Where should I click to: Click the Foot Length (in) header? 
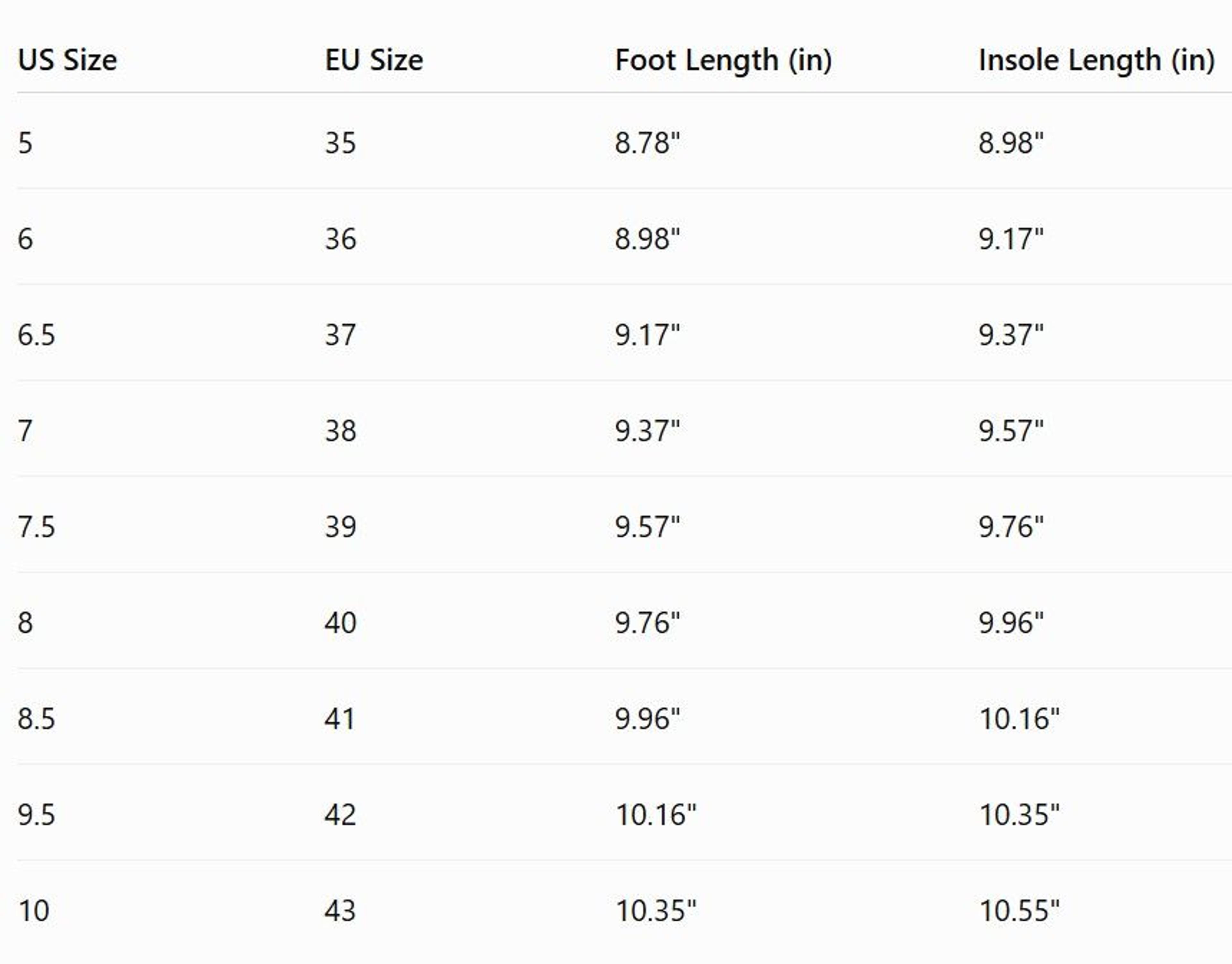(x=723, y=60)
